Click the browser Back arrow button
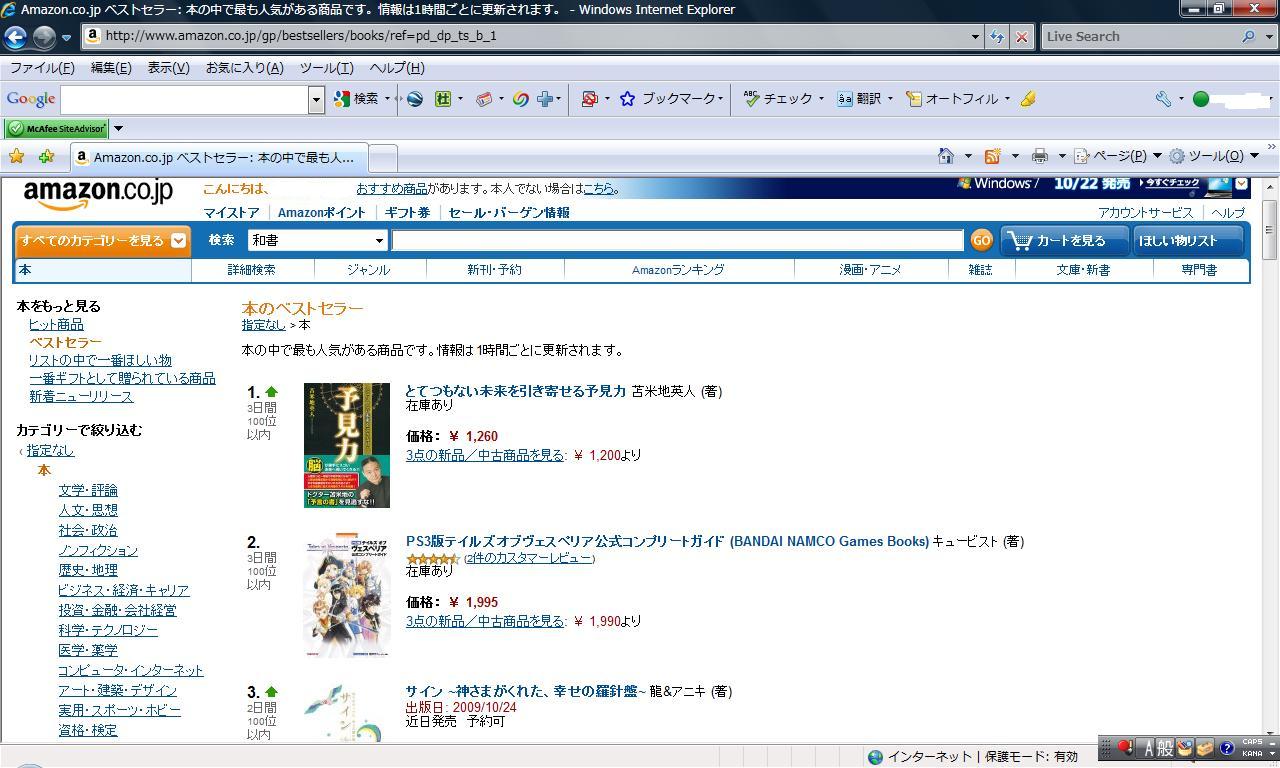Image resolution: width=1280 pixels, height=768 pixels. point(15,37)
